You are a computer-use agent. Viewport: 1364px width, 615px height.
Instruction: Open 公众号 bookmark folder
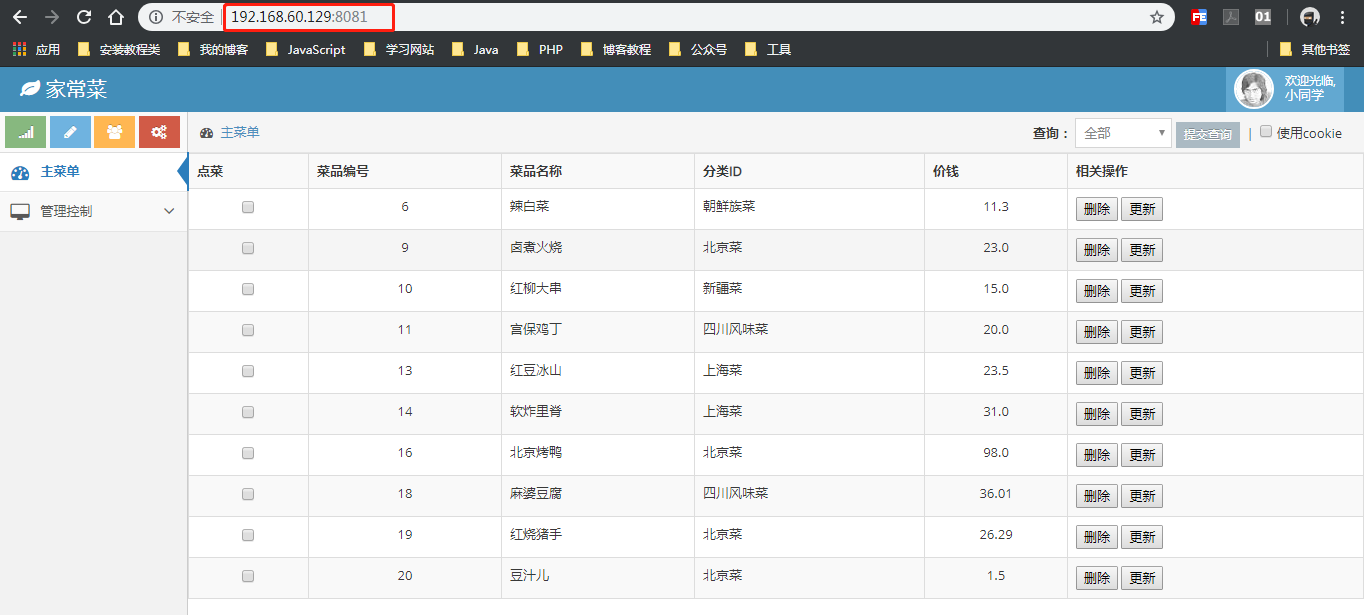(698, 49)
